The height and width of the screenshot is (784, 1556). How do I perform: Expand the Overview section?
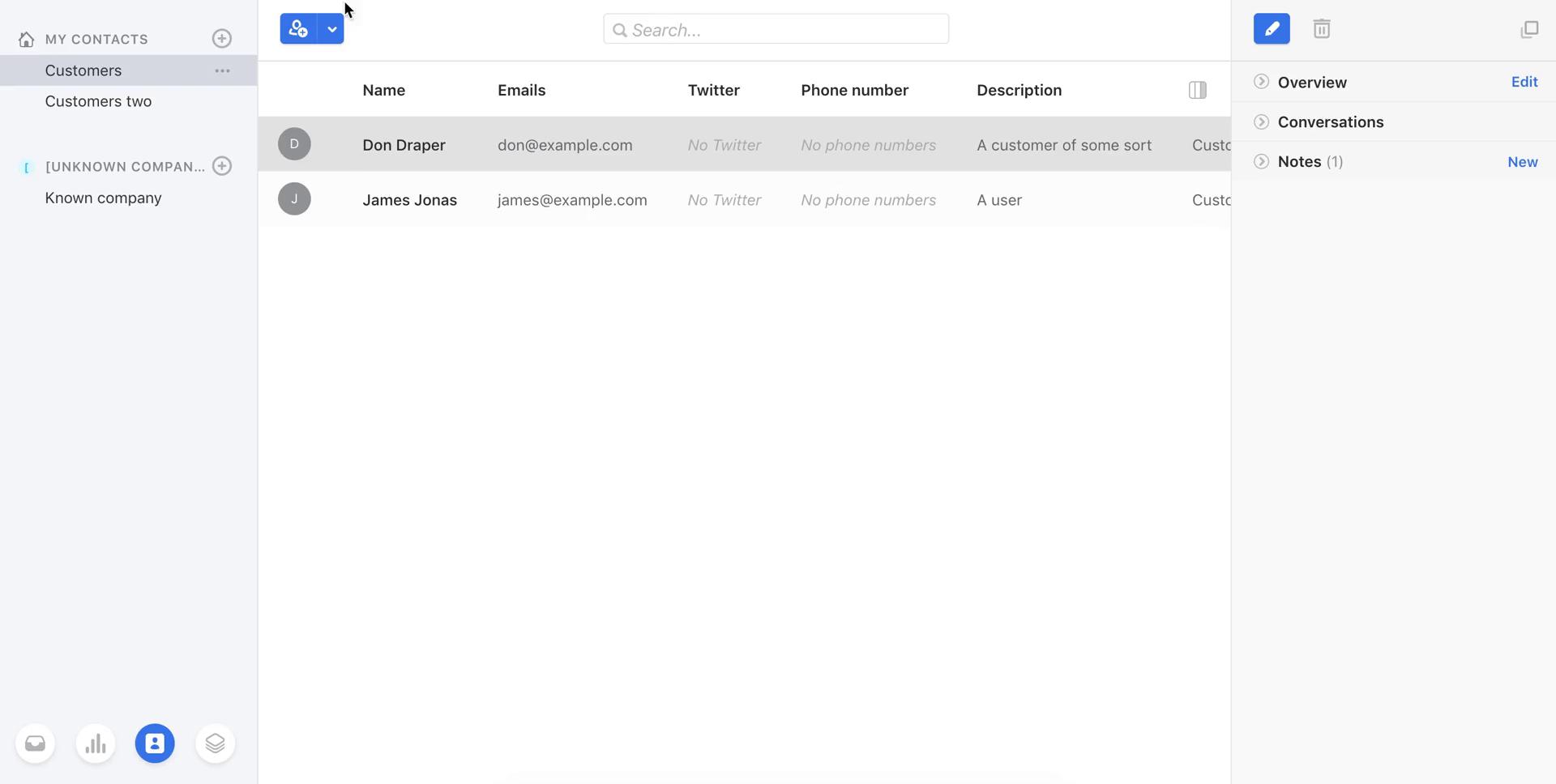(1261, 82)
